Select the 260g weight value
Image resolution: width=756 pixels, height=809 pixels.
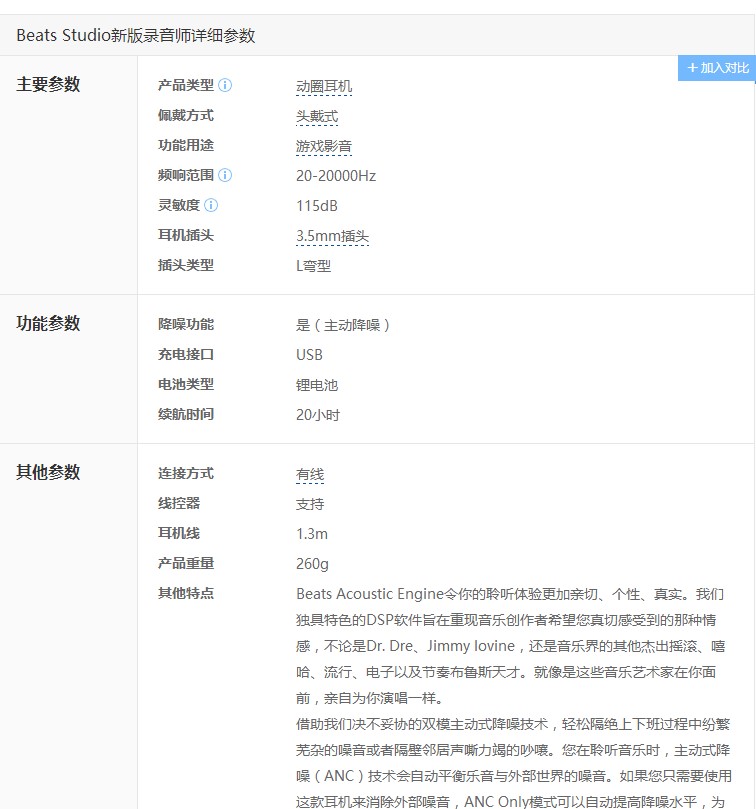[x=312, y=564]
